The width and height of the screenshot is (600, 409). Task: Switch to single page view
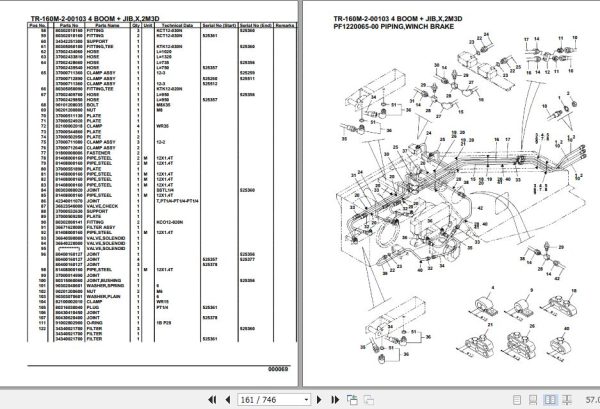[x=517, y=400]
